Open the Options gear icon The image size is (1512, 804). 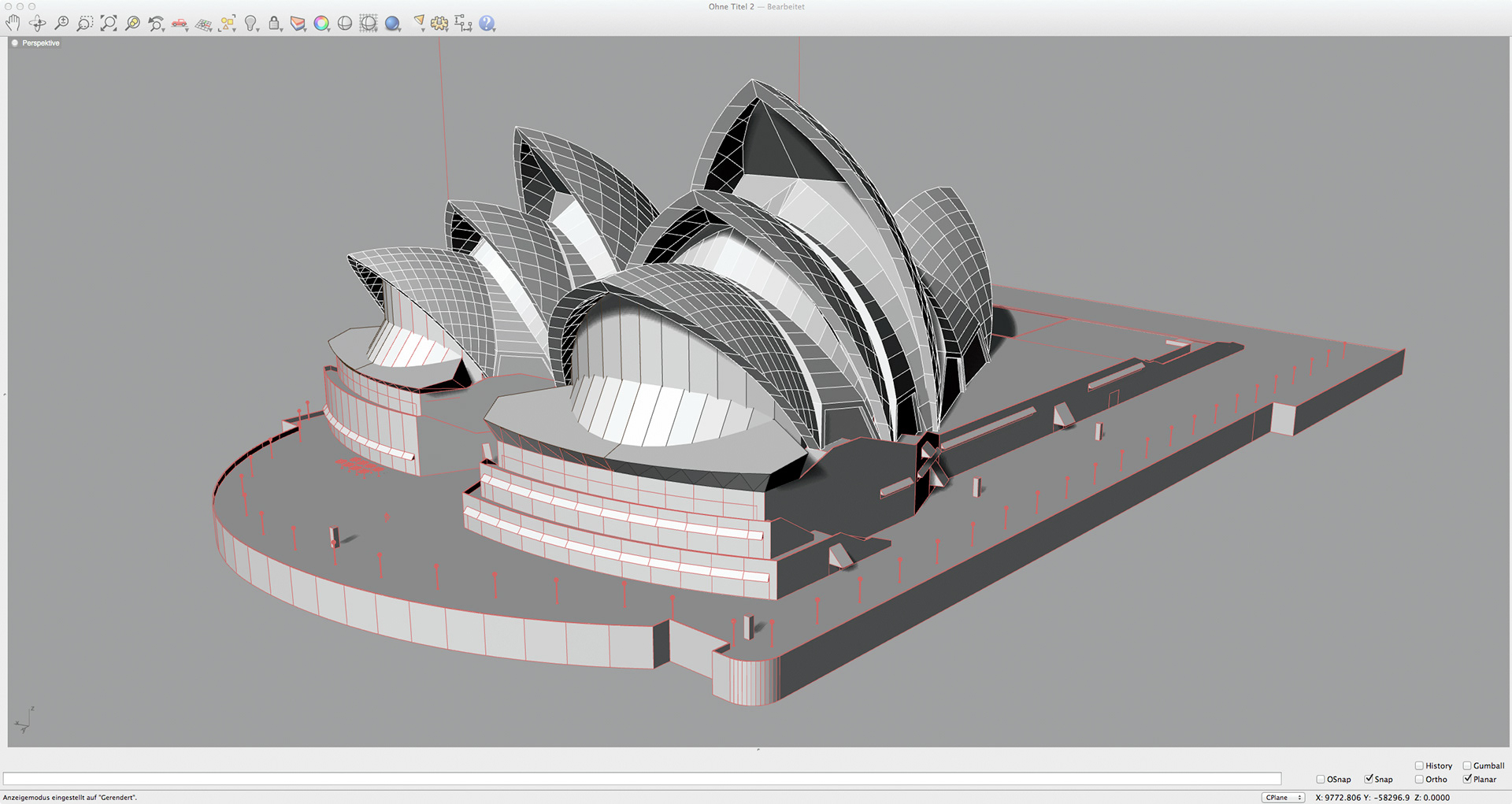439,24
